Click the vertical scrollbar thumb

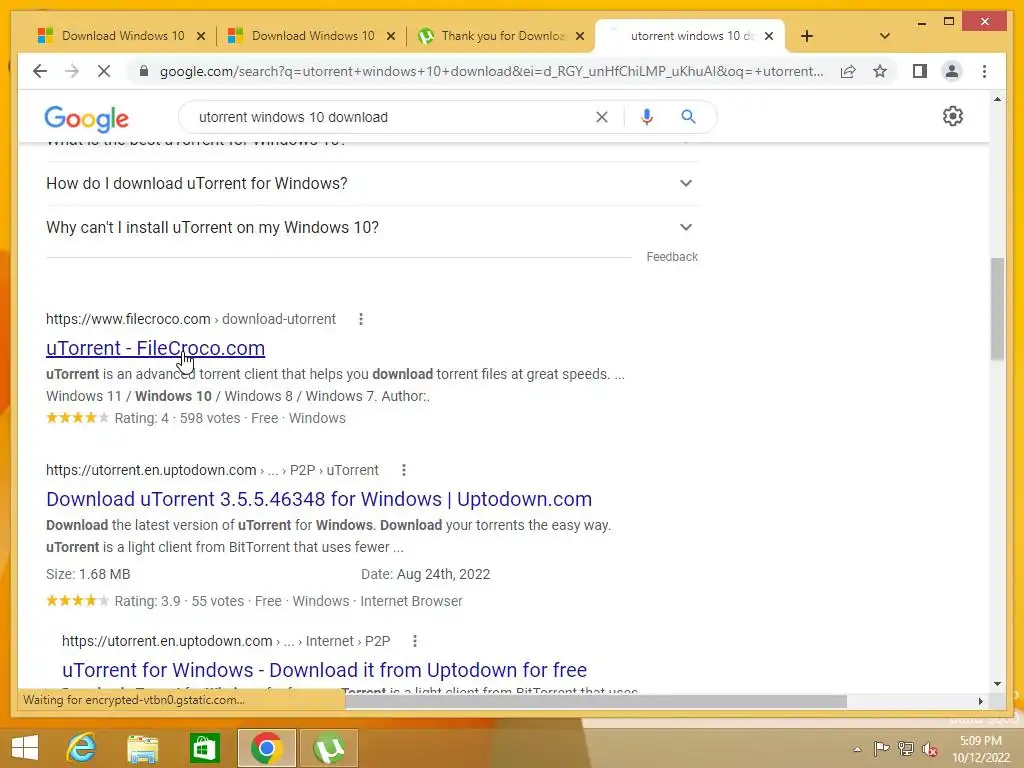point(997,308)
